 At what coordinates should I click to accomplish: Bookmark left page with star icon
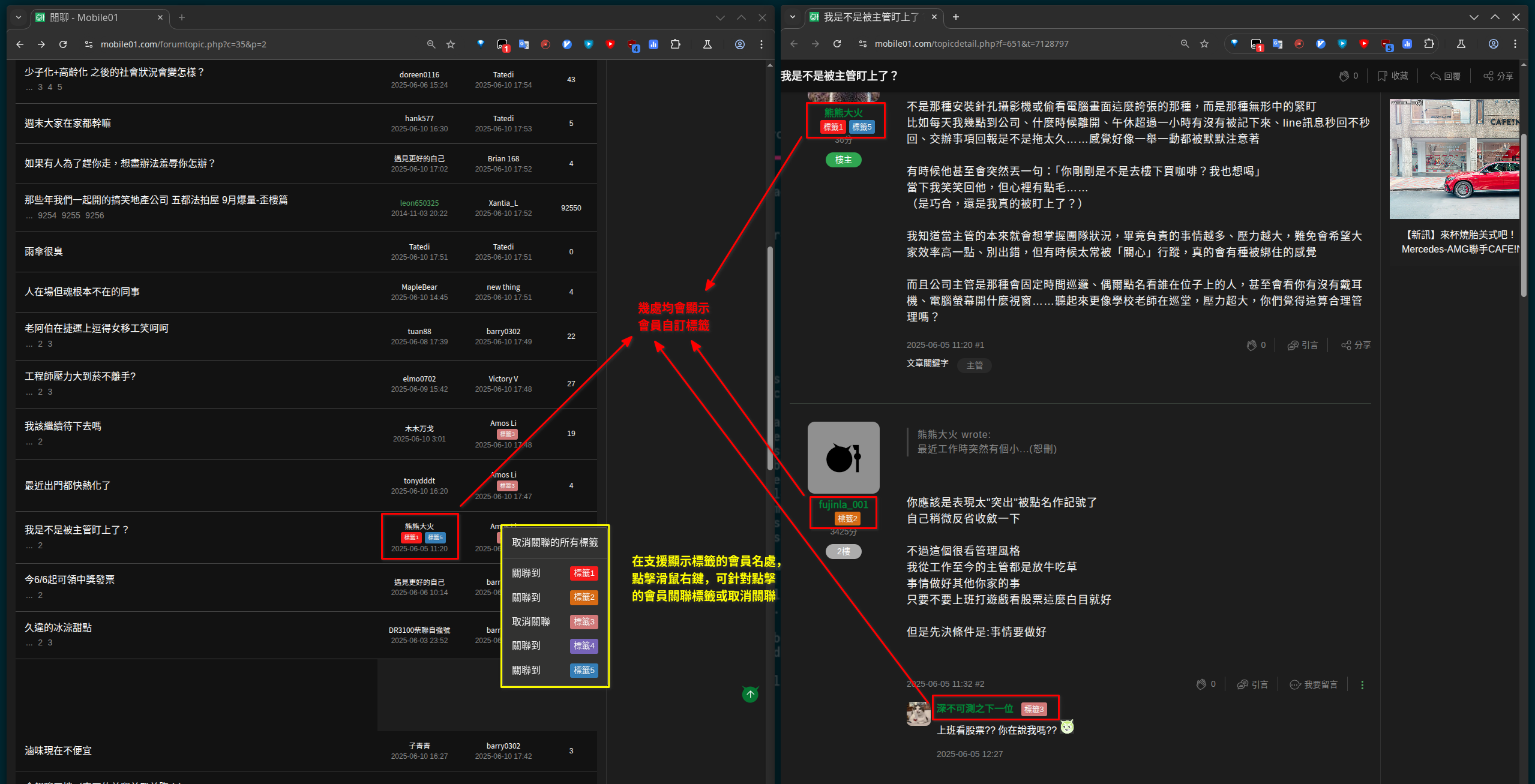coord(451,44)
